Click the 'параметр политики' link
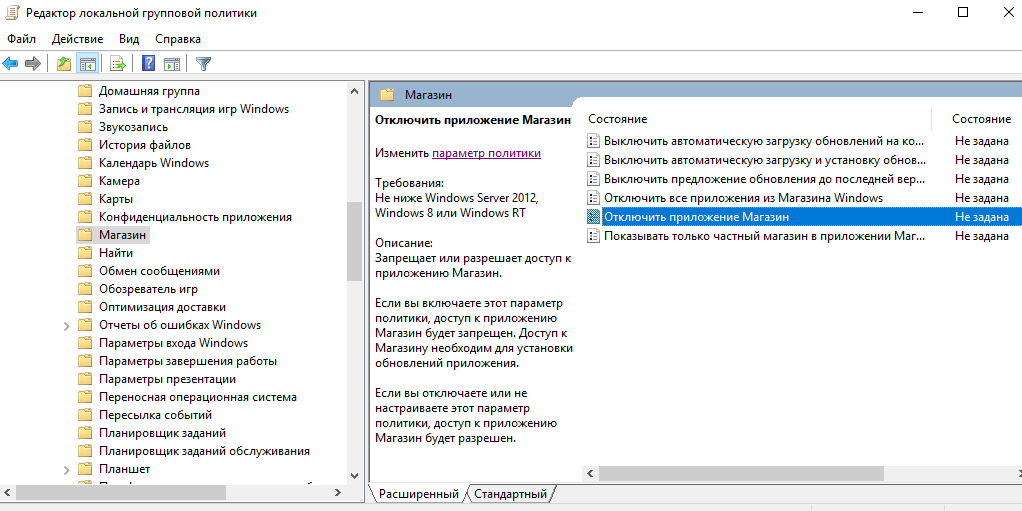This screenshot has height=511, width=1022. click(x=486, y=153)
